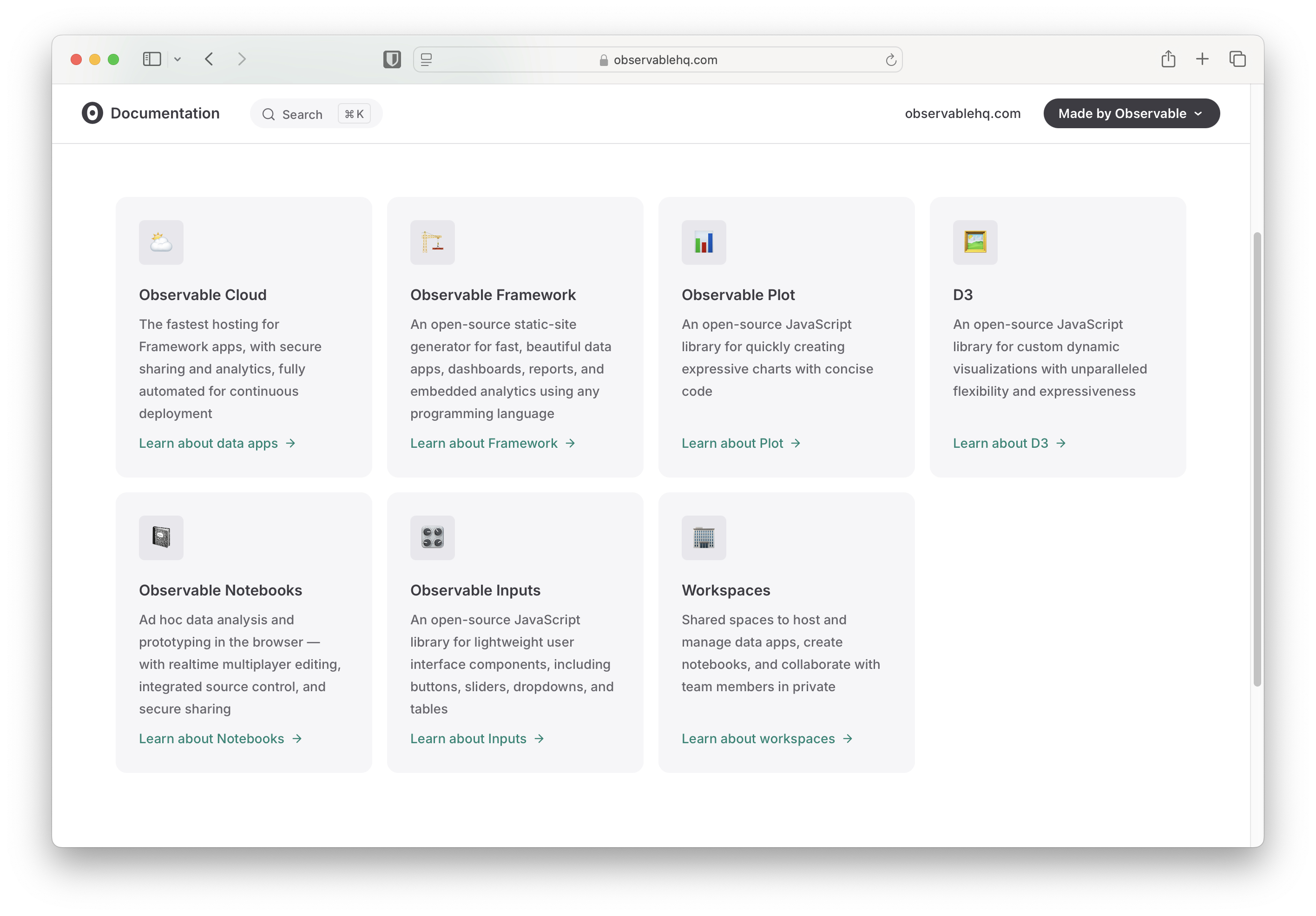
Task: Click the page's vertical scrollbar
Action: [1257, 458]
